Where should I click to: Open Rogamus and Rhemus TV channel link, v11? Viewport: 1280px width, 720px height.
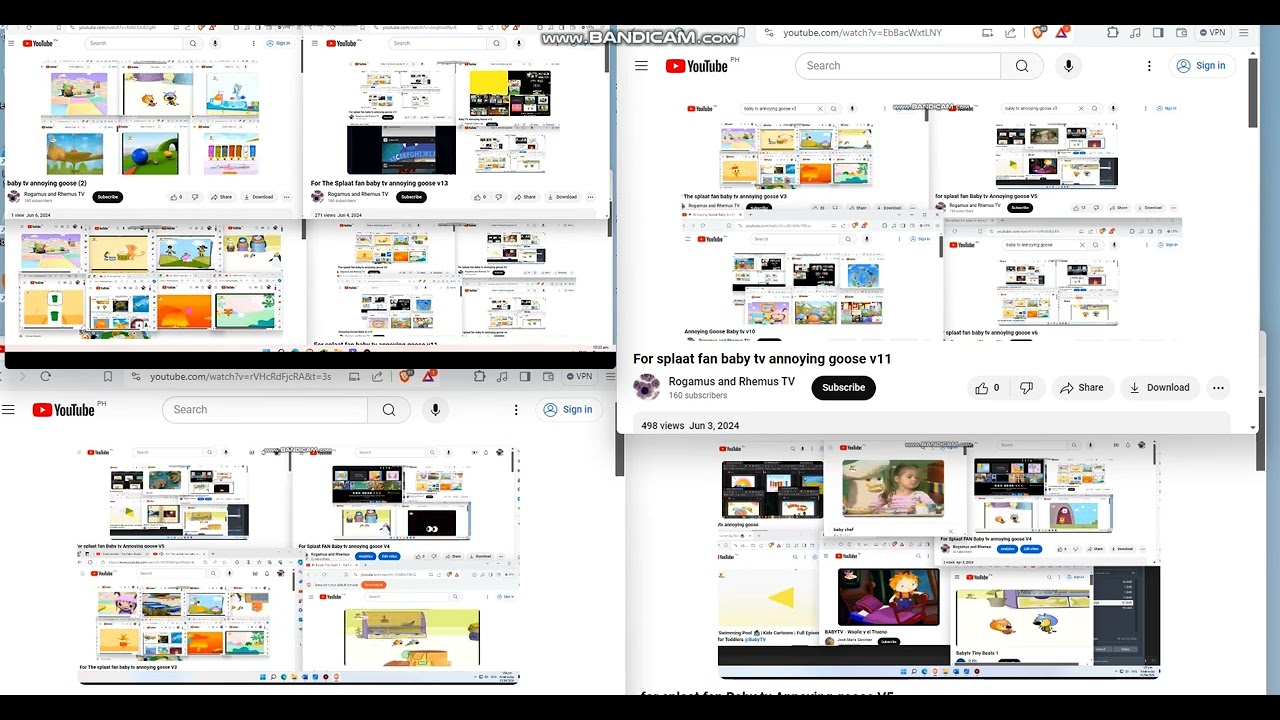point(732,382)
